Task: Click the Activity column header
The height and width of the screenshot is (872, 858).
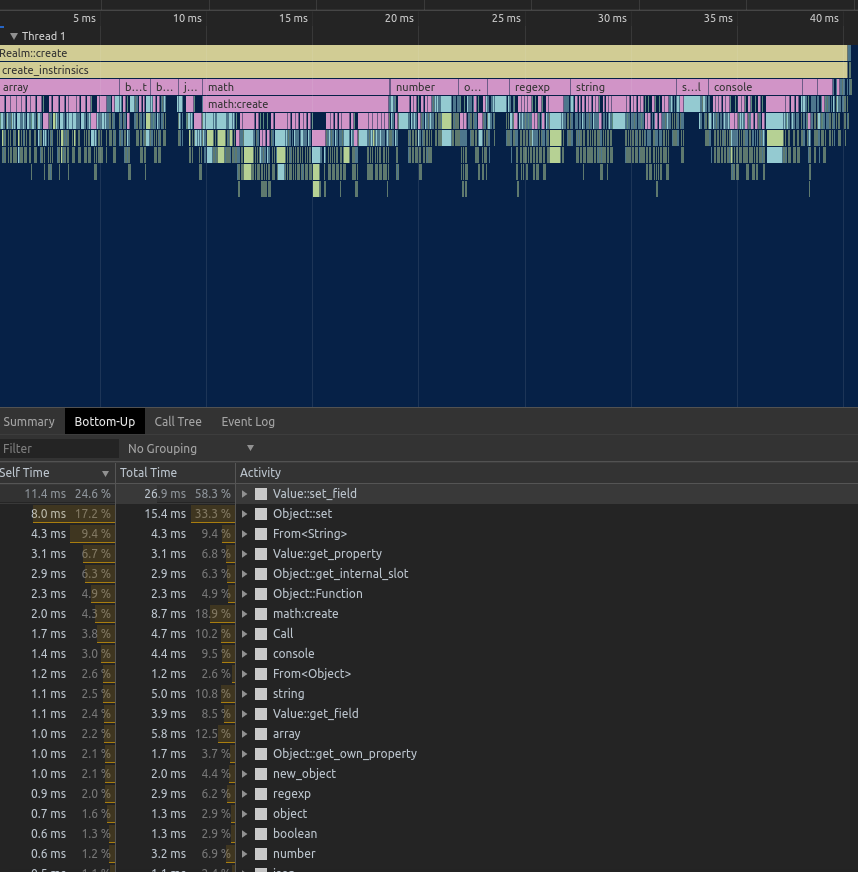Action: [261, 473]
